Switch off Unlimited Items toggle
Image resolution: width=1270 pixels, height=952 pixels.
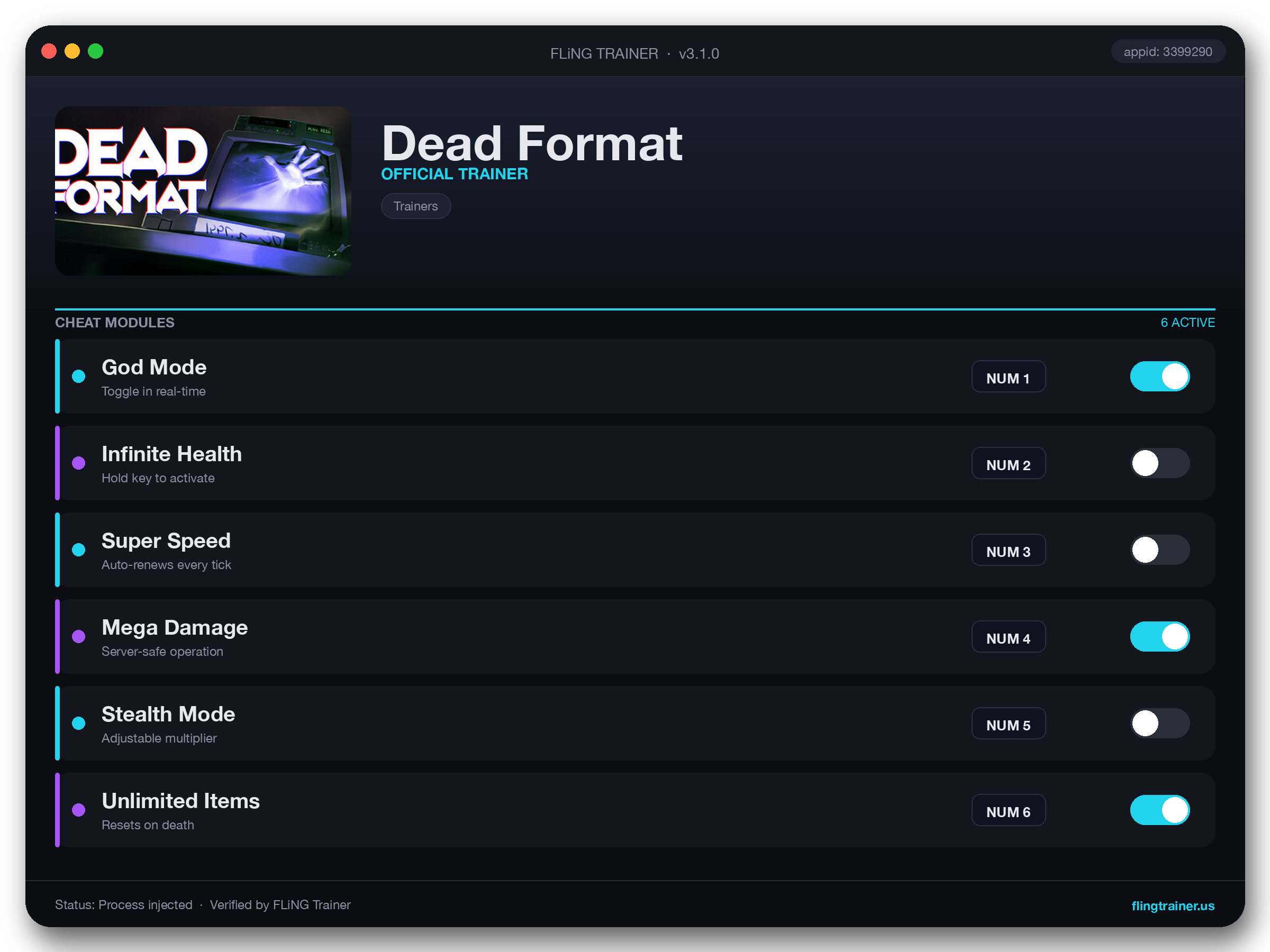(x=1160, y=810)
